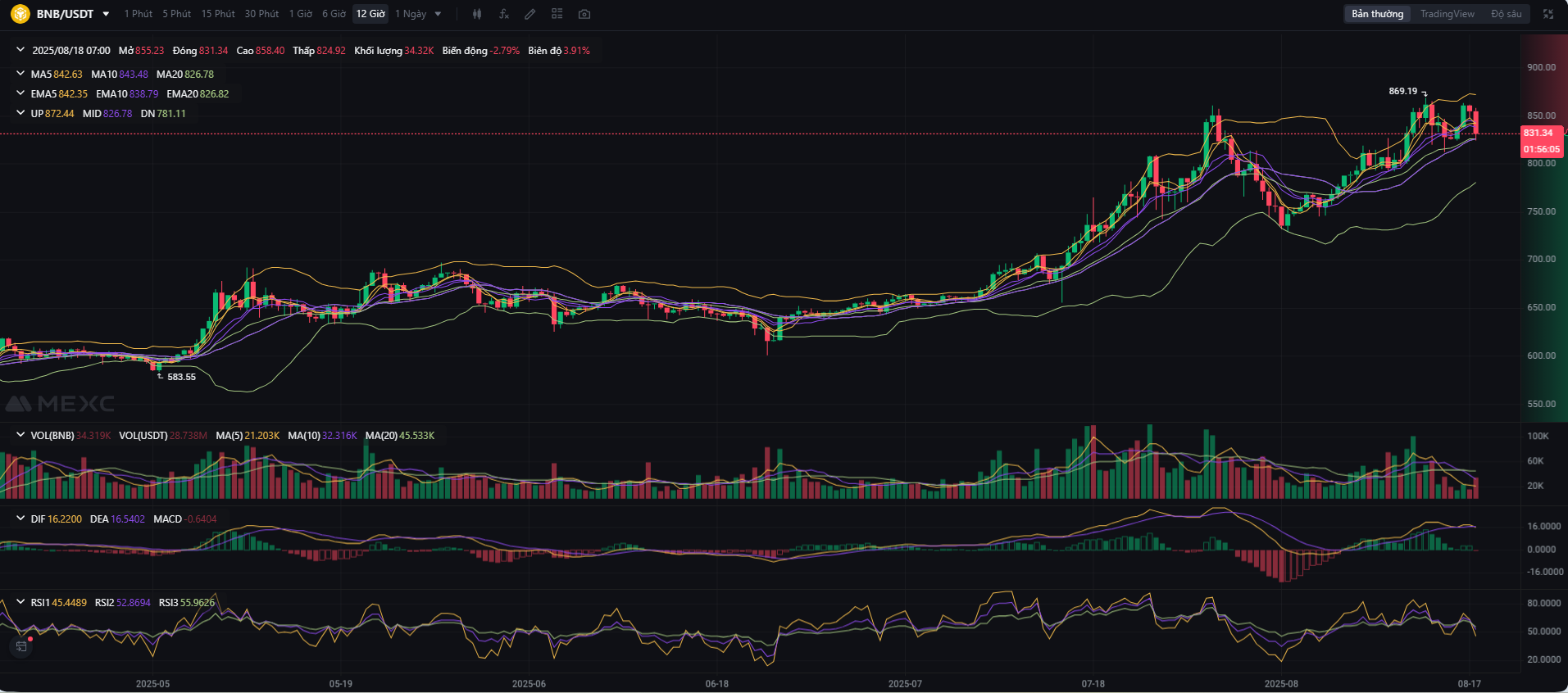Image resolution: width=1568 pixels, height=693 pixels.
Task: Click the EMA5 value 842.35
Action: click(x=73, y=93)
